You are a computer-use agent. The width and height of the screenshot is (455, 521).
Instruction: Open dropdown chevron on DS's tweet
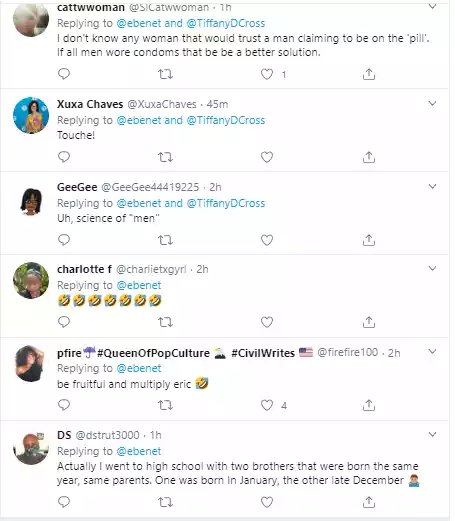pyautogui.click(x=432, y=435)
